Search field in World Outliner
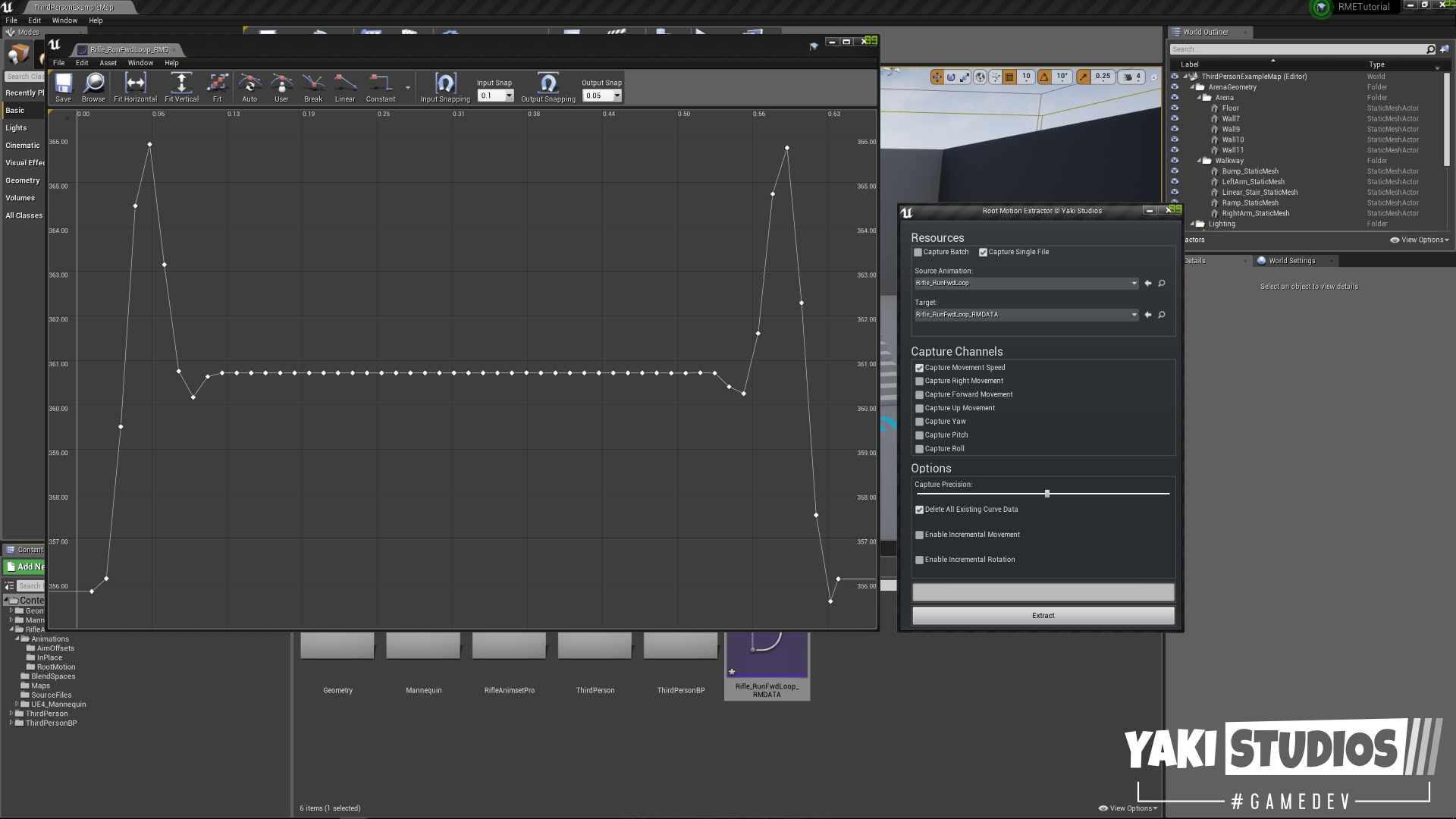This screenshot has height=819, width=1456. point(1298,49)
